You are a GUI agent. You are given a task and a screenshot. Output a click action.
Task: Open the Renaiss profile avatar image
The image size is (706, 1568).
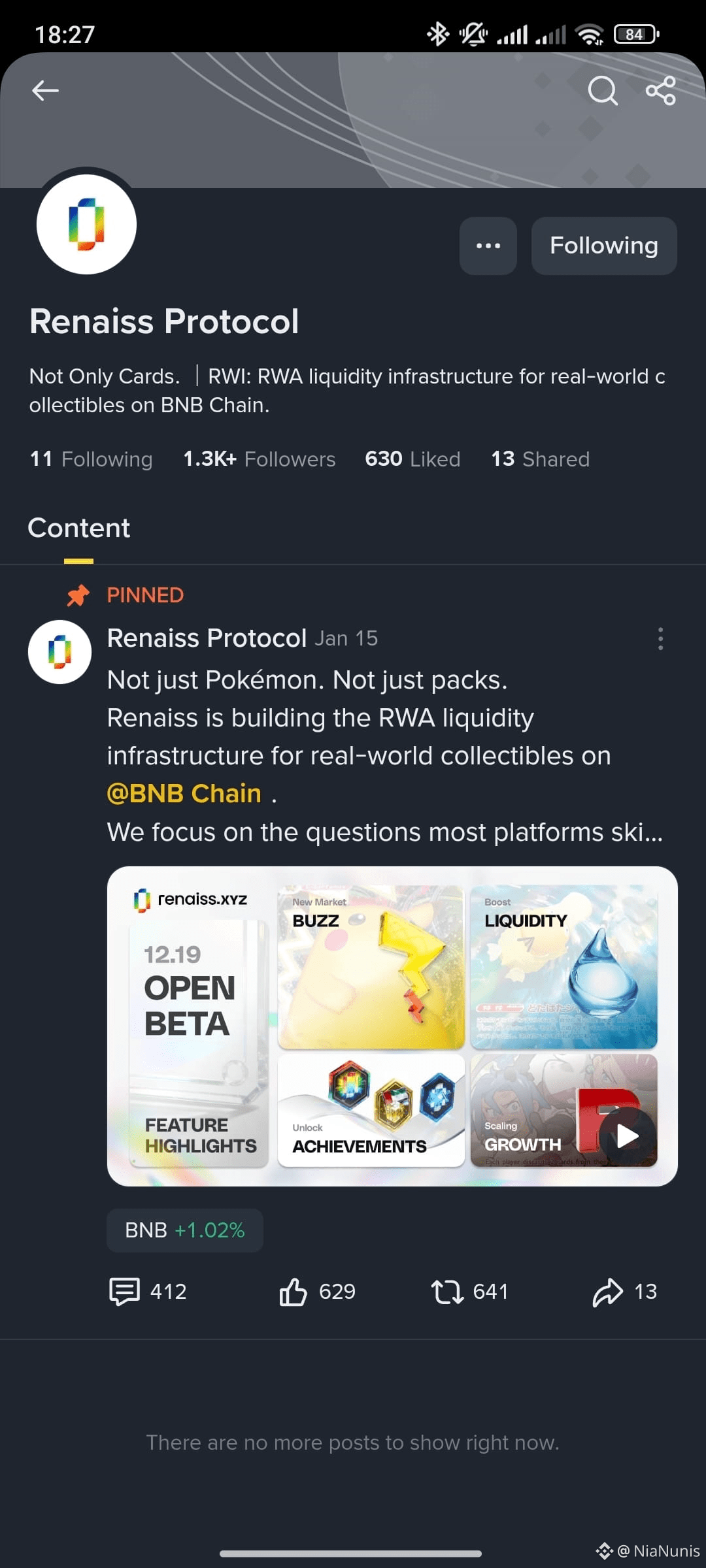pyautogui.click(x=86, y=224)
